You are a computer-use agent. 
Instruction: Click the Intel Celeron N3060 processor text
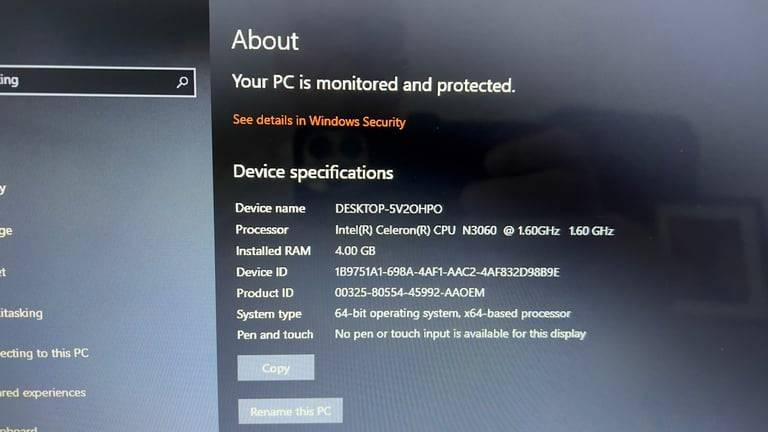tap(474, 230)
